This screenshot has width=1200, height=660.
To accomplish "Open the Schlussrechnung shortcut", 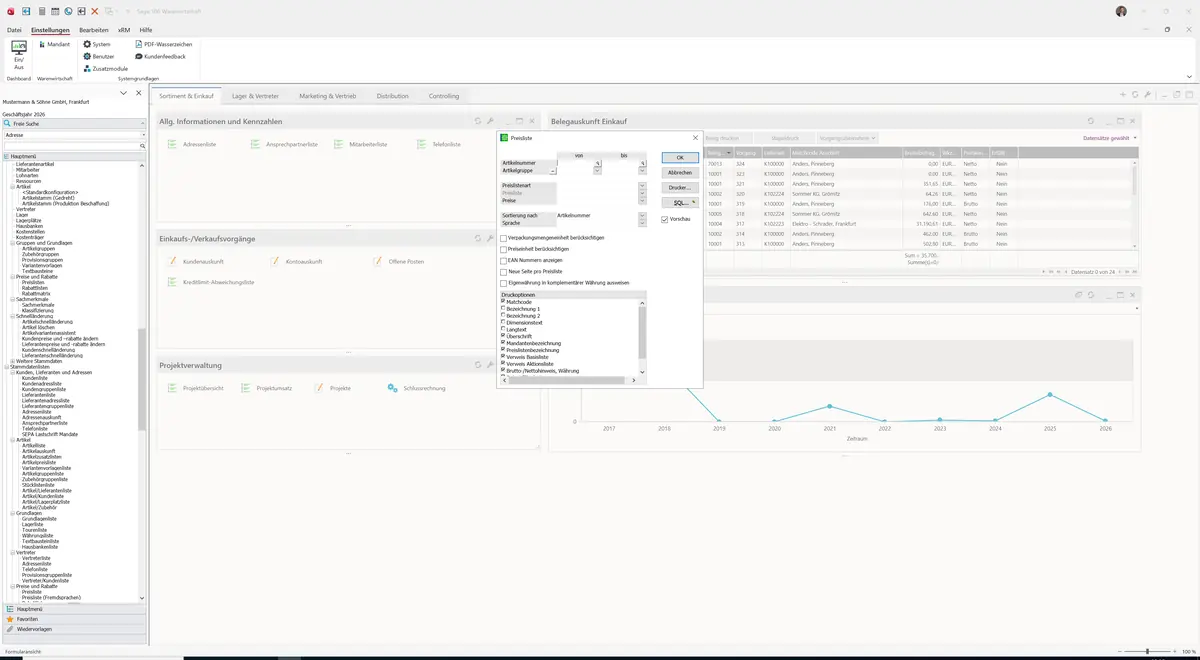I will 416,388.
